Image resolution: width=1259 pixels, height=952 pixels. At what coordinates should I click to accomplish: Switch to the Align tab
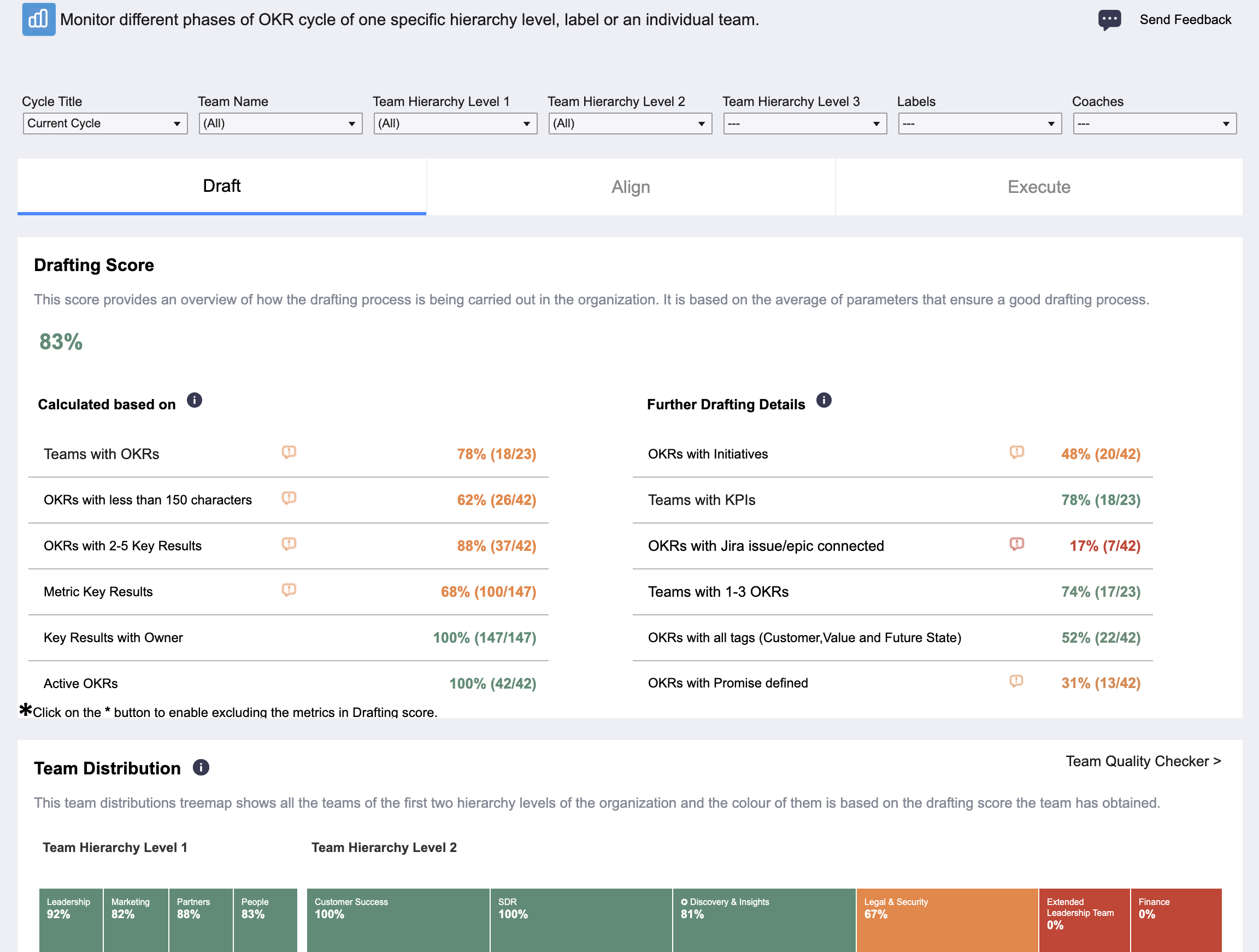631,187
